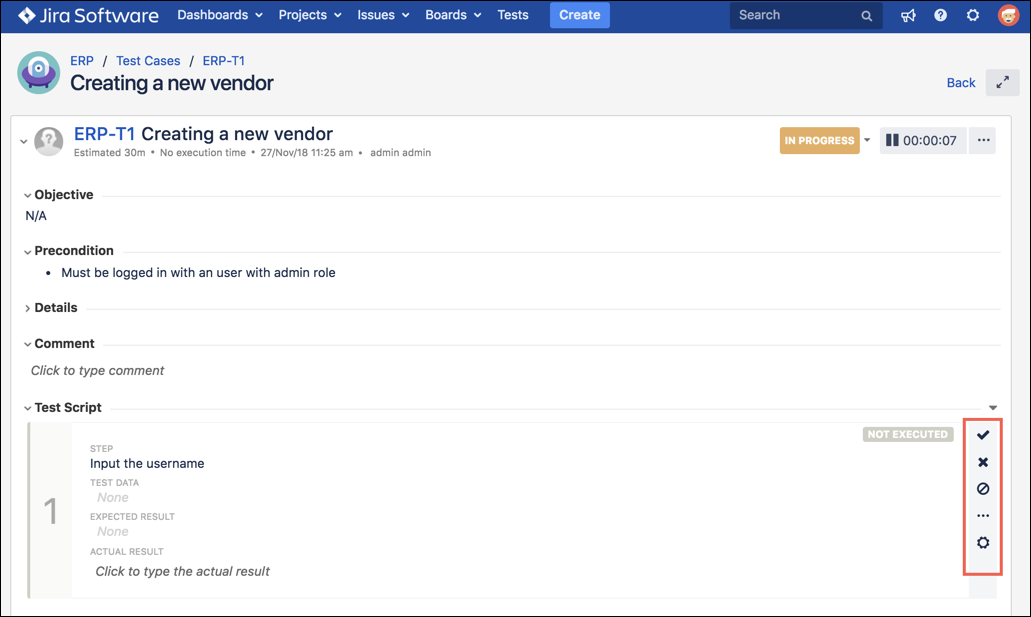The height and width of the screenshot is (617, 1031).
Task: Open step settings using the gear icon
Action: coord(982,542)
